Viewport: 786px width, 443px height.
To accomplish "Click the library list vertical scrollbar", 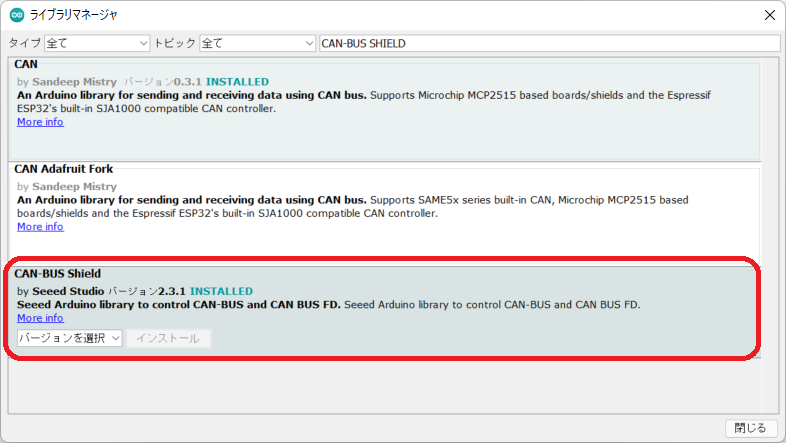I will [769, 236].
